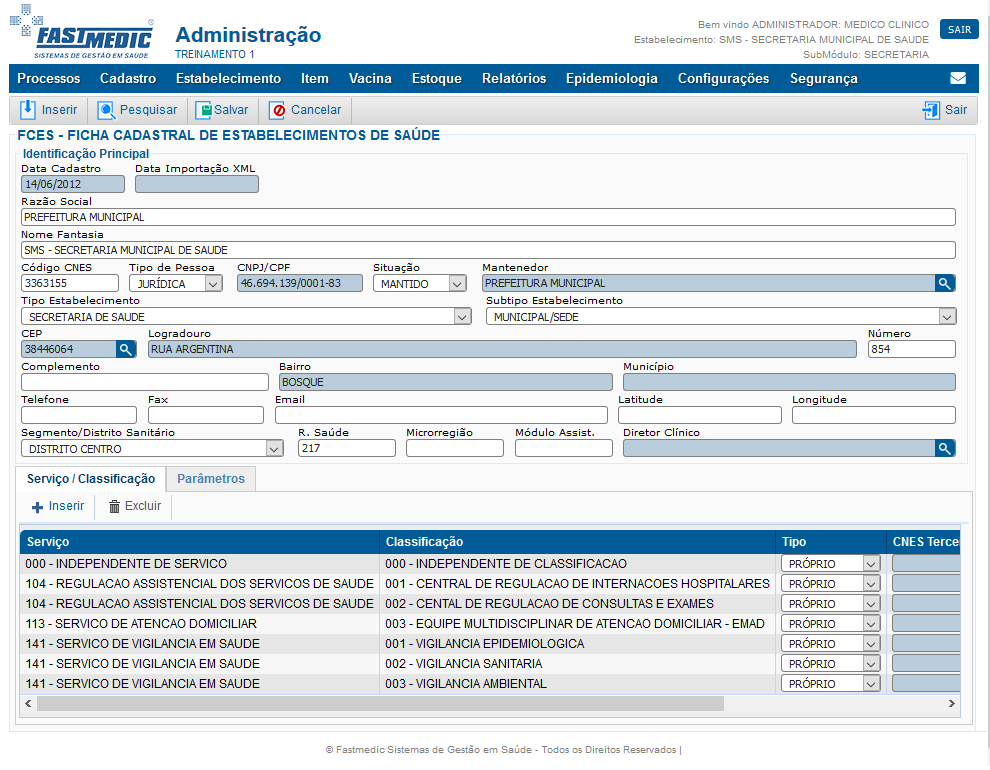Click the Pesquisar magnifier toolbar icon

click(x=106, y=110)
